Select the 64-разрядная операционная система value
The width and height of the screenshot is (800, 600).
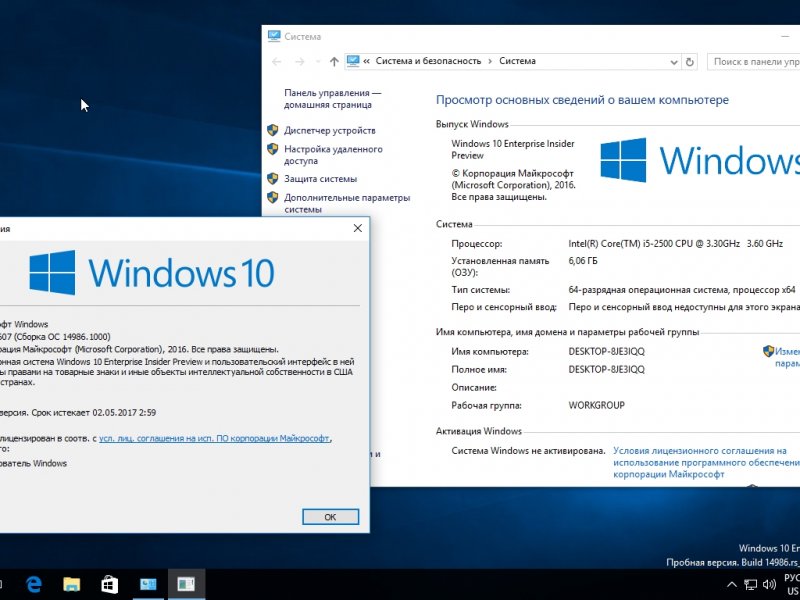click(x=682, y=290)
